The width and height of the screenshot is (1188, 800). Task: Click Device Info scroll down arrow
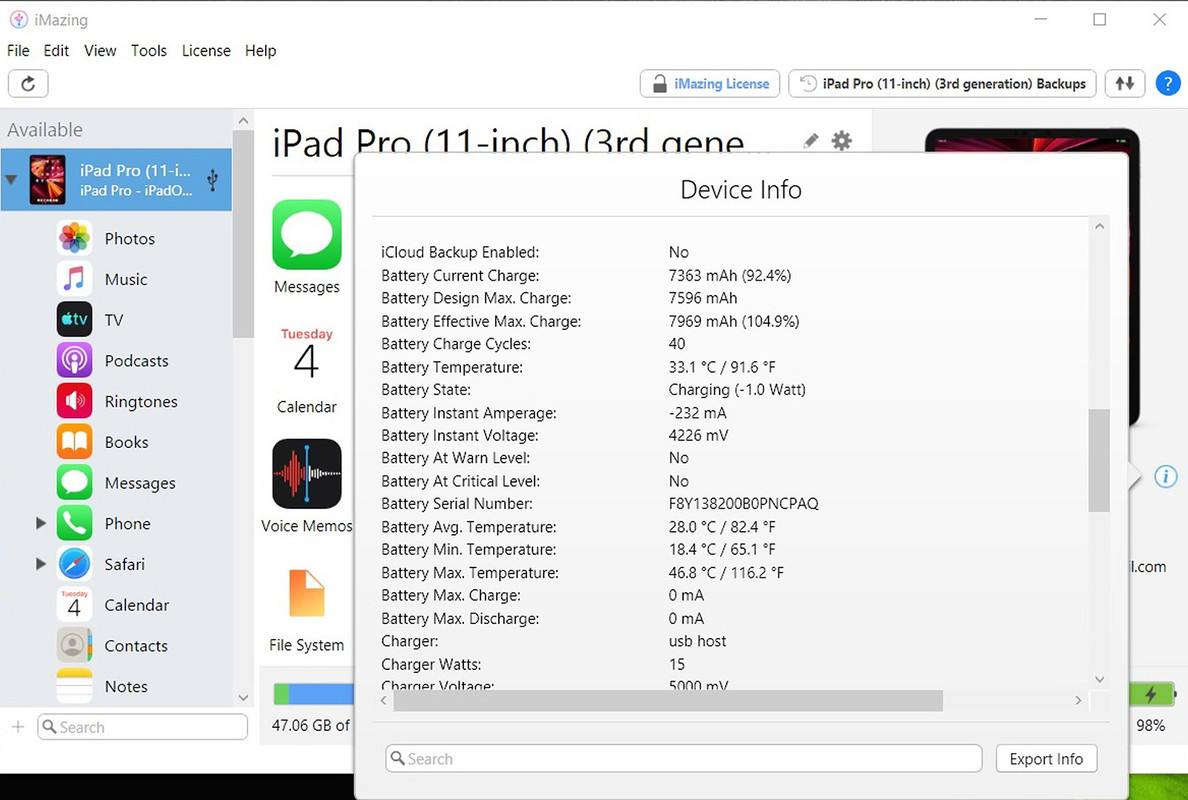click(x=1099, y=680)
